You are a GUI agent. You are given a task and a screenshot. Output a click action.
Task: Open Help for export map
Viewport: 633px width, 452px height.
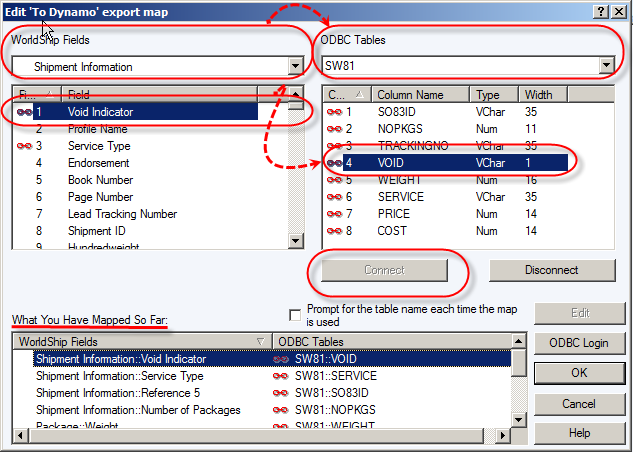pos(580,433)
